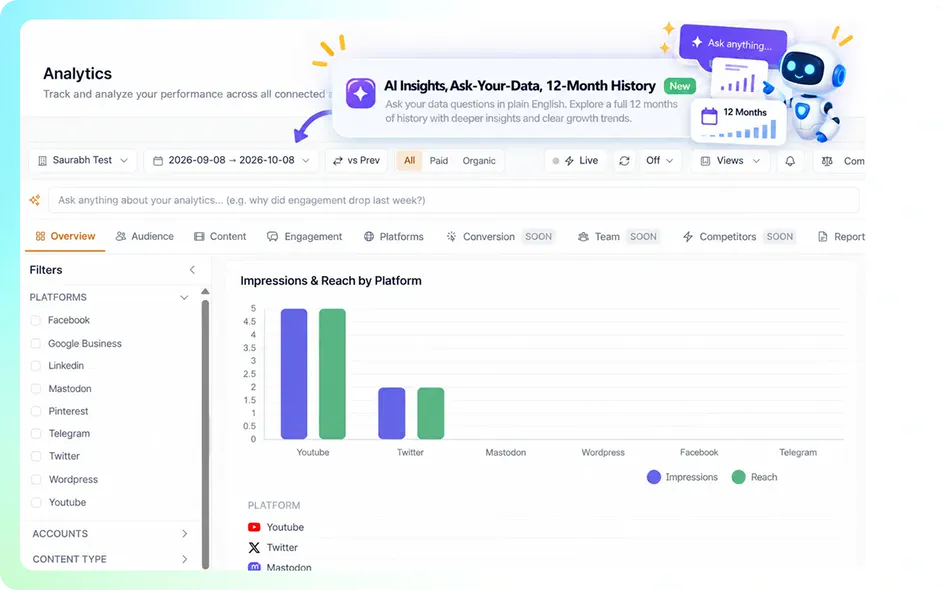Click the Filters panel vertical scrollbar

click(x=205, y=433)
